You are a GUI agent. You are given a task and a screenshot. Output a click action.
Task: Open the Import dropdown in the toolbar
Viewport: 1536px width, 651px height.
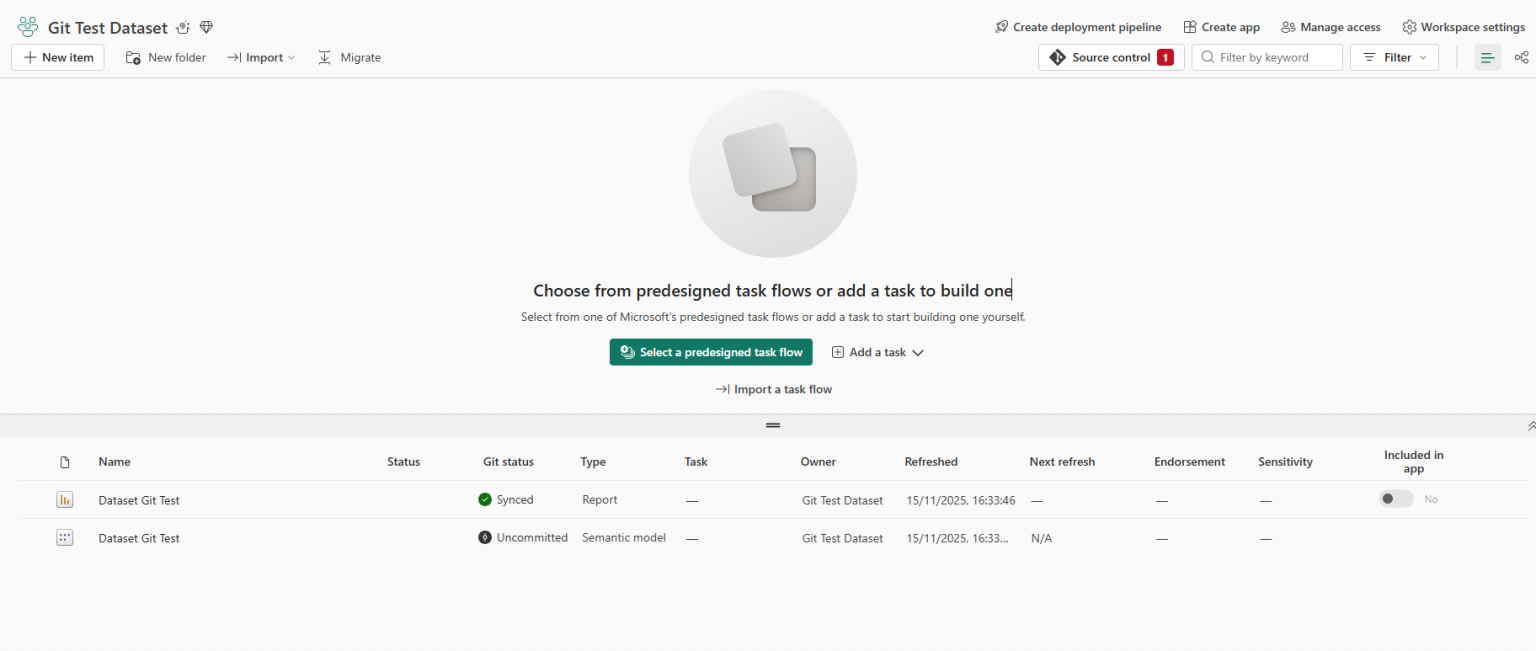(260, 57)
